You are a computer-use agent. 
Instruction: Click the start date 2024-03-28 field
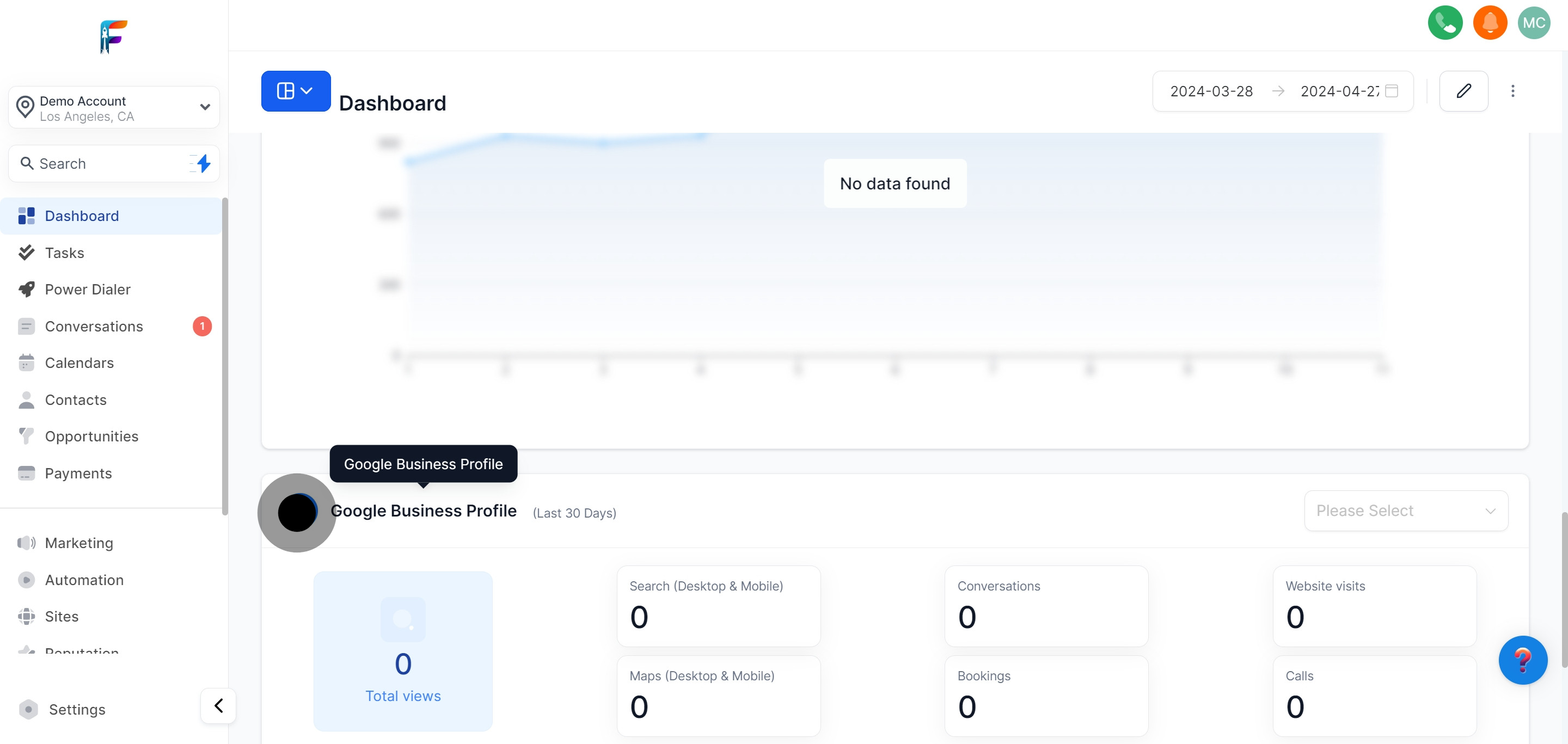pos(1211,91)
